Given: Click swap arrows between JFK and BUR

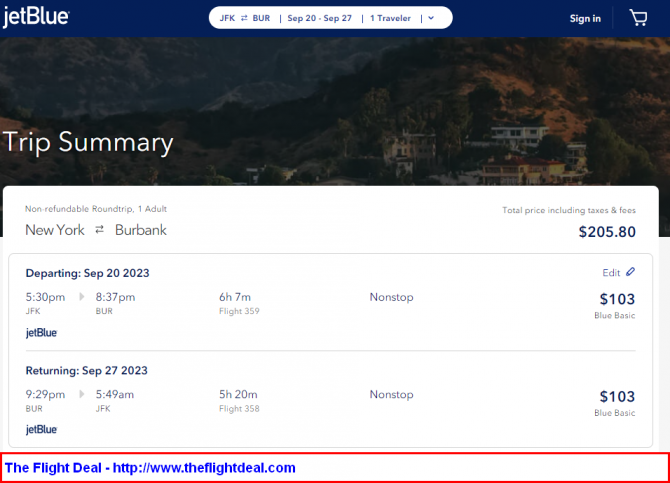Looking at the screenshot, I should (244, 18).
